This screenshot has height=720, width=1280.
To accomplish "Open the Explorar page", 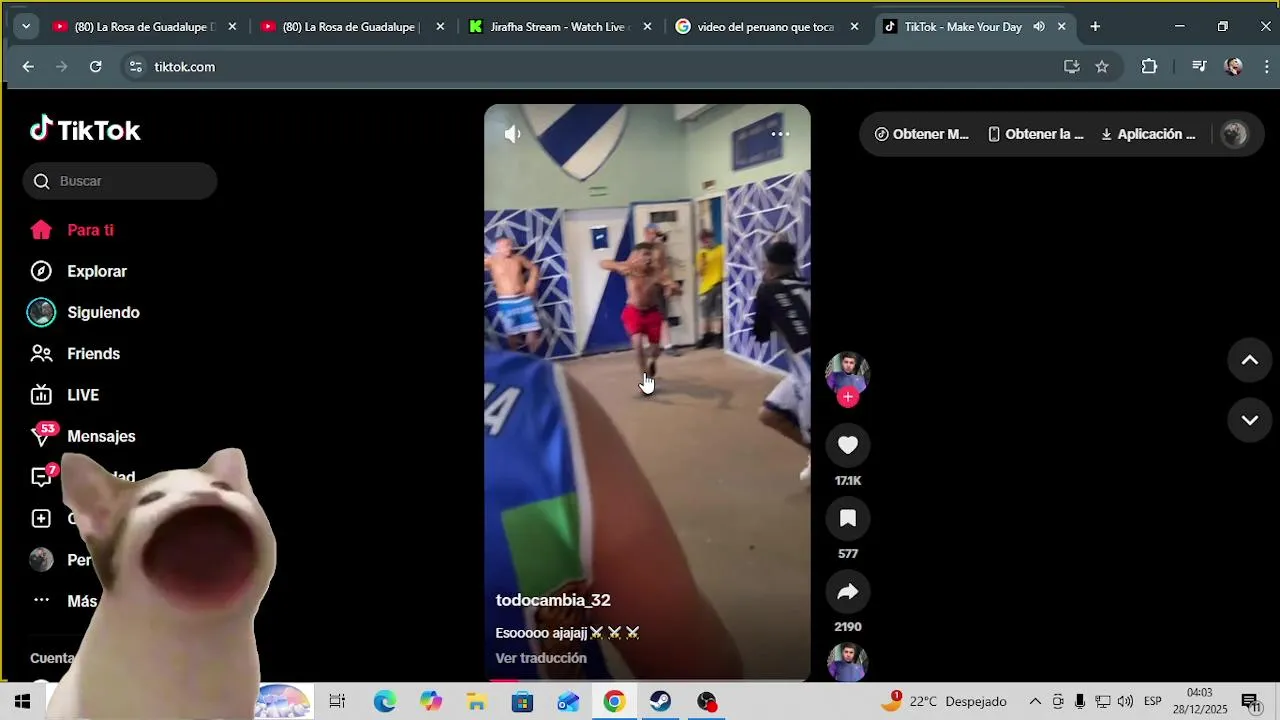I will click(78, 271).
